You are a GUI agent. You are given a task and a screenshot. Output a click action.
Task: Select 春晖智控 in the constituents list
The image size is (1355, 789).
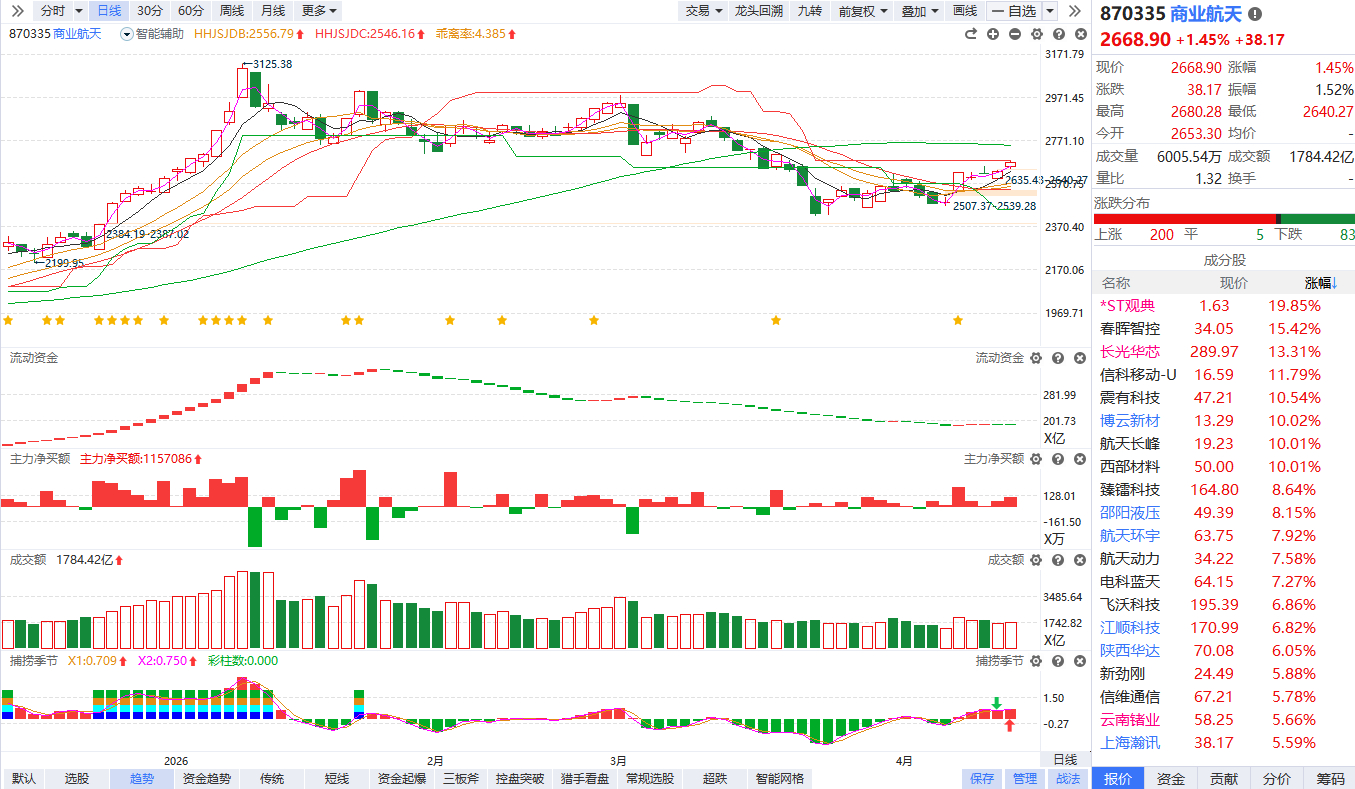point(1130,329)
